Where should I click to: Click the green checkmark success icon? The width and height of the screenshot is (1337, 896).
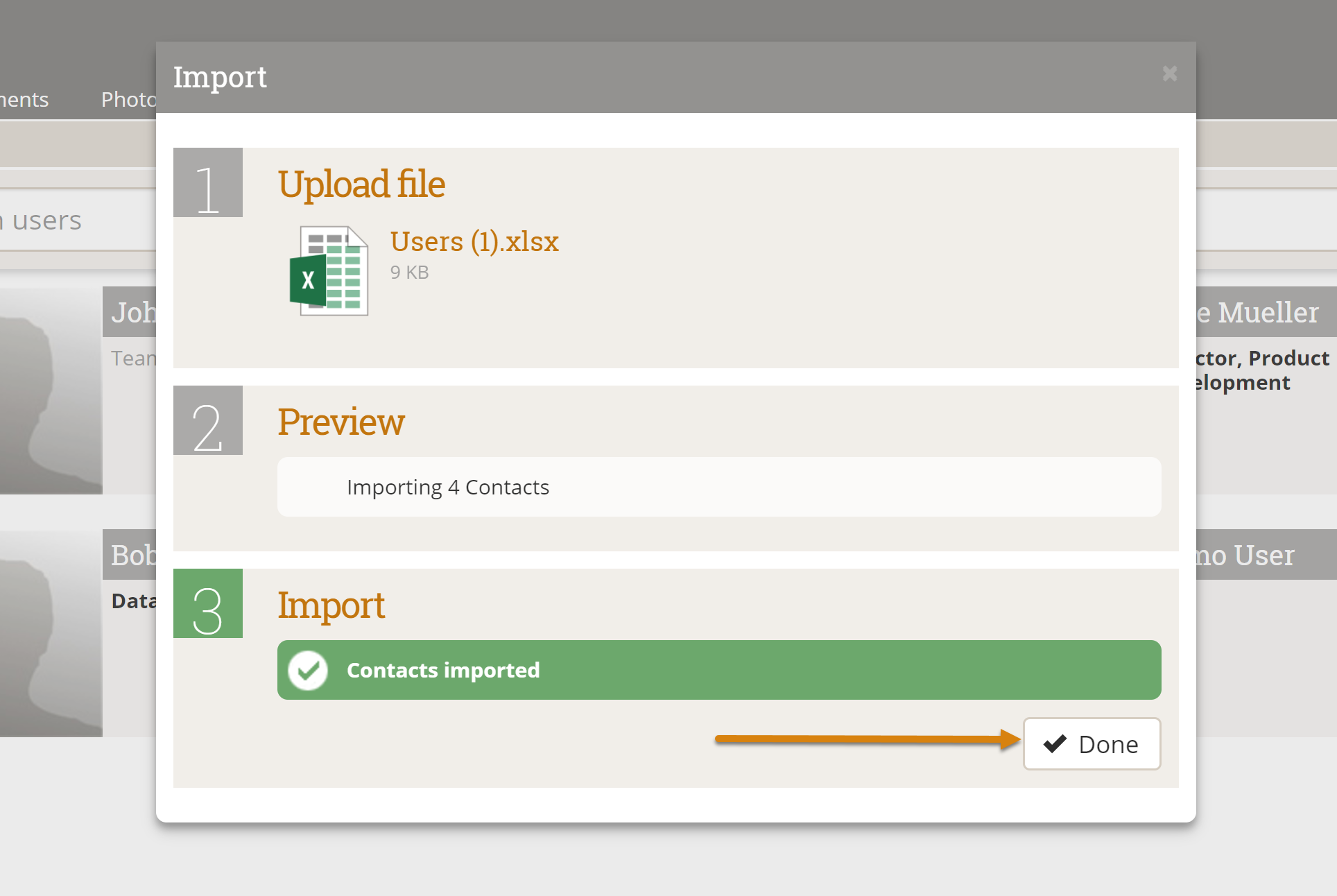[308, 670]
